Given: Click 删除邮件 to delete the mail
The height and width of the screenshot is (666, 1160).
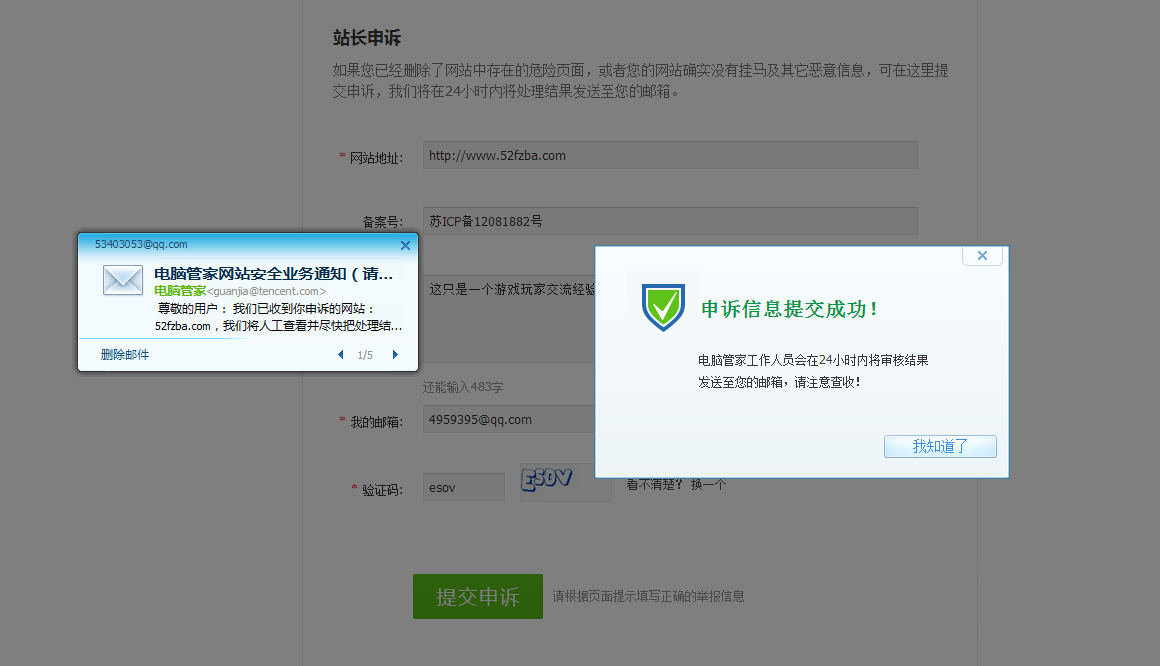Looking at the screenshot, I should pyautogui.click(x=125, y=355).
